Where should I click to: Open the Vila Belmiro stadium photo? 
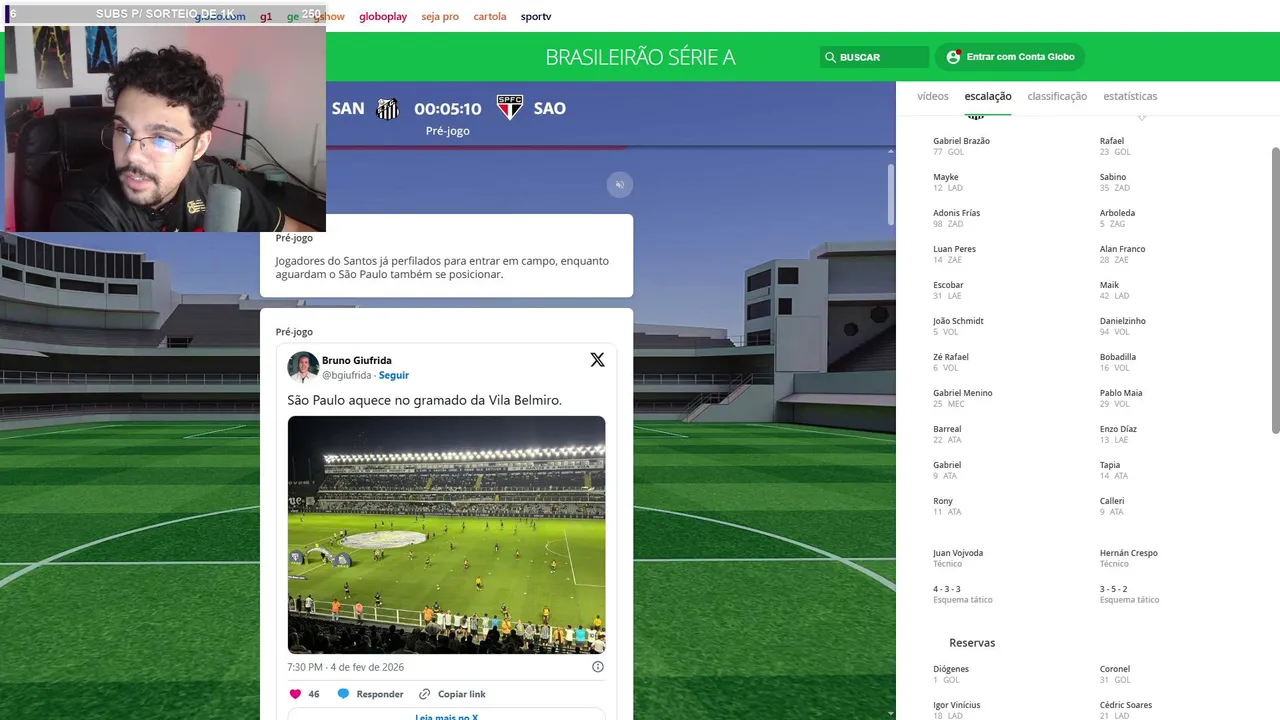447,535
